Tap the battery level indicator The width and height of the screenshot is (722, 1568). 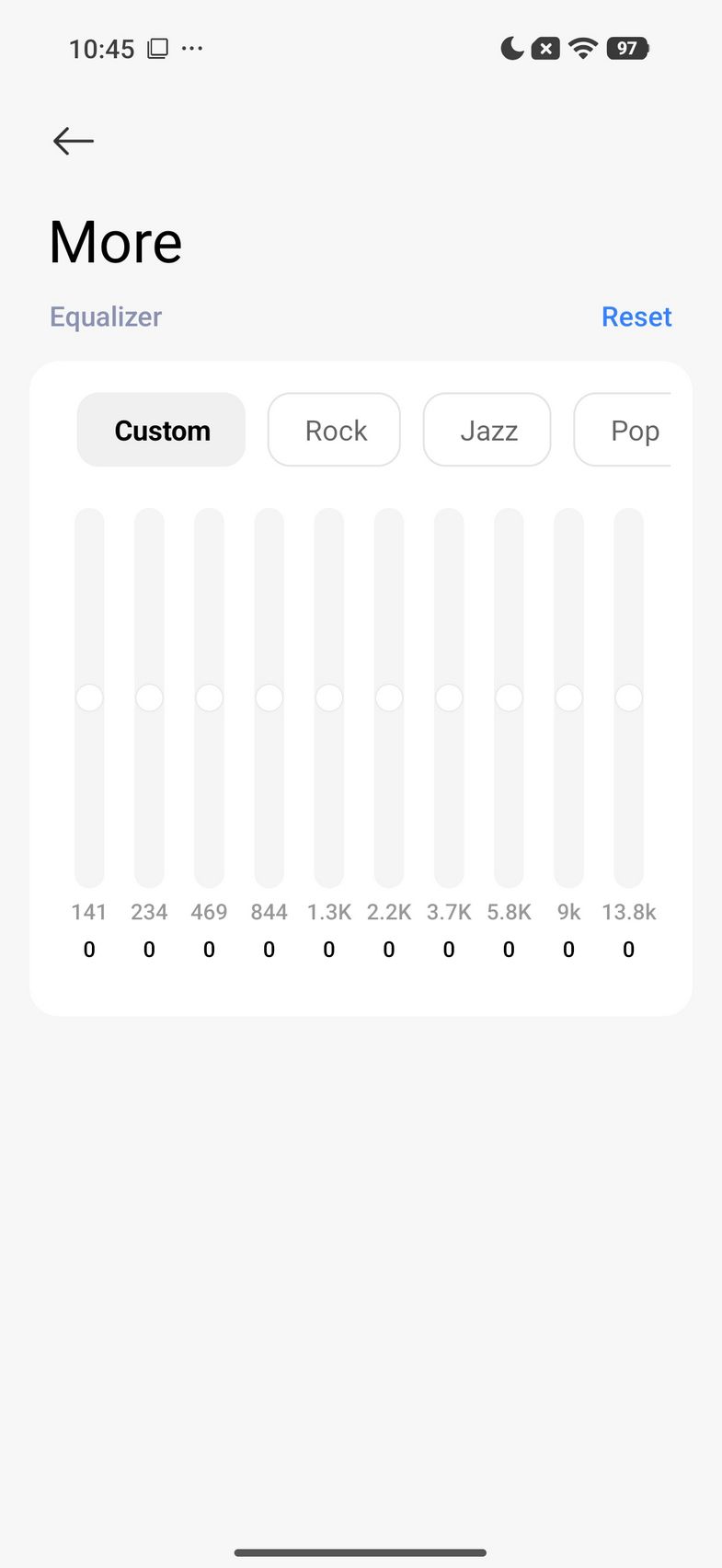[x=627, y=48]
